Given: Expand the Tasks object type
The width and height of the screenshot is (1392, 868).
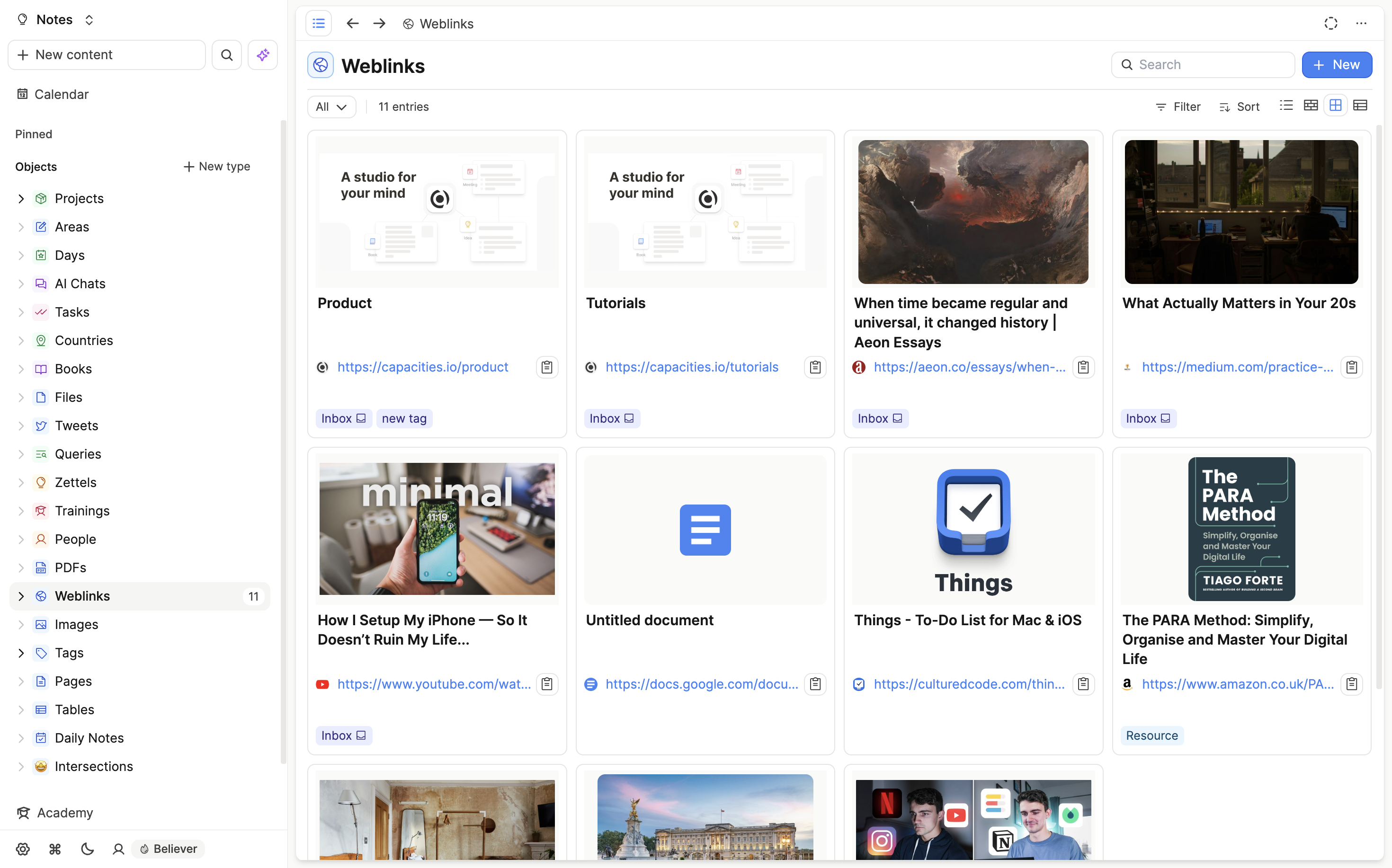Looking at the screenshot, I should pyautogui.click(x=21, y=312).
